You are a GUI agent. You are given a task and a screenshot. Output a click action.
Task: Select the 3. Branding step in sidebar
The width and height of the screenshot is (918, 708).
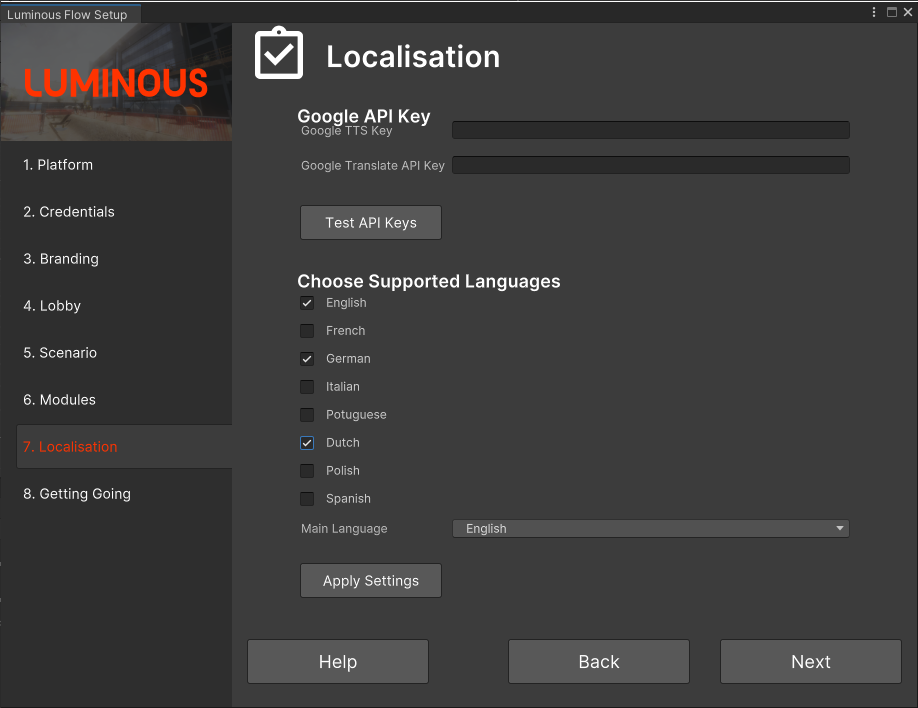[x=61, y=259]
